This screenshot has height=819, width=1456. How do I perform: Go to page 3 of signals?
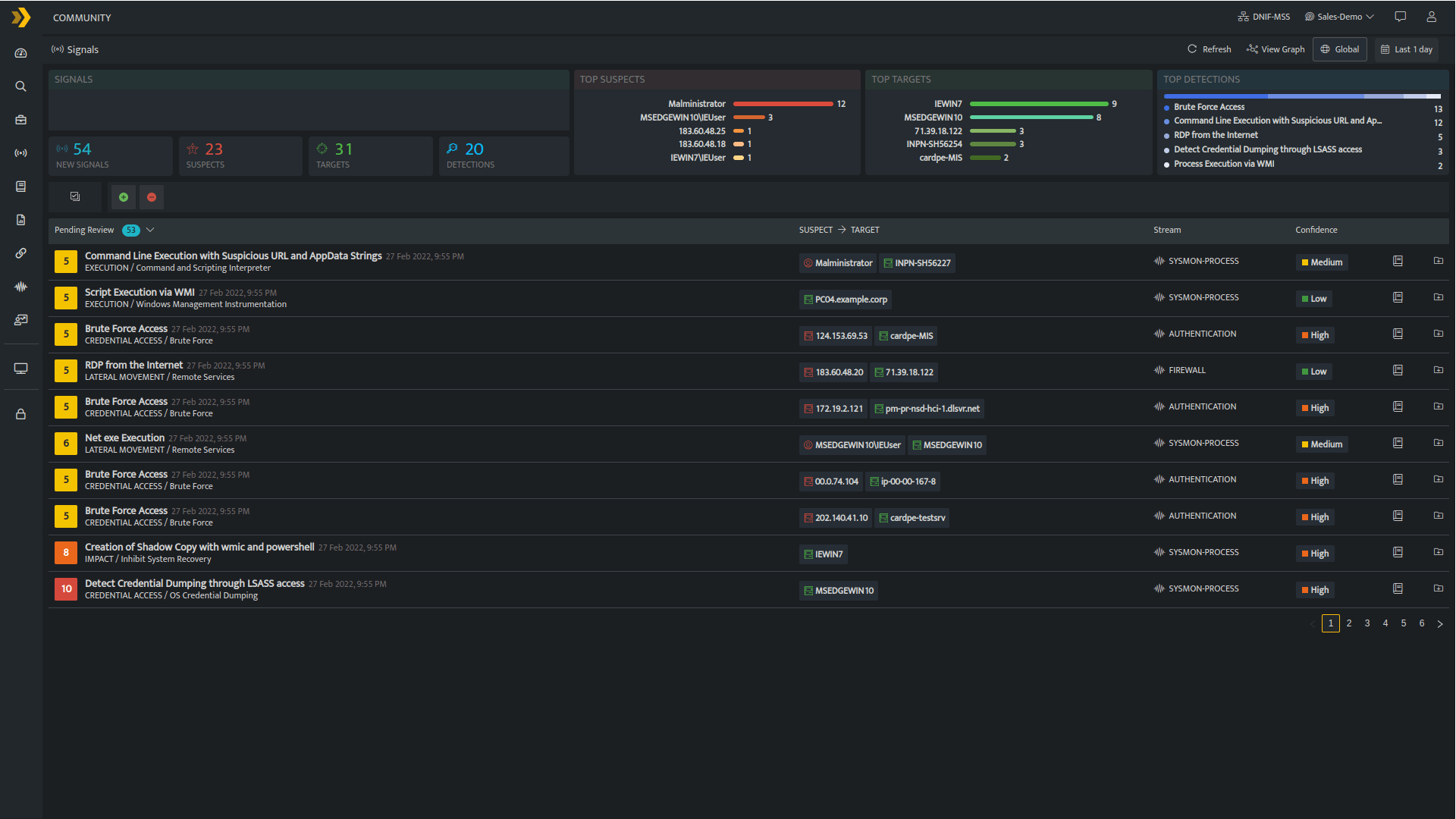[1367, 623]
